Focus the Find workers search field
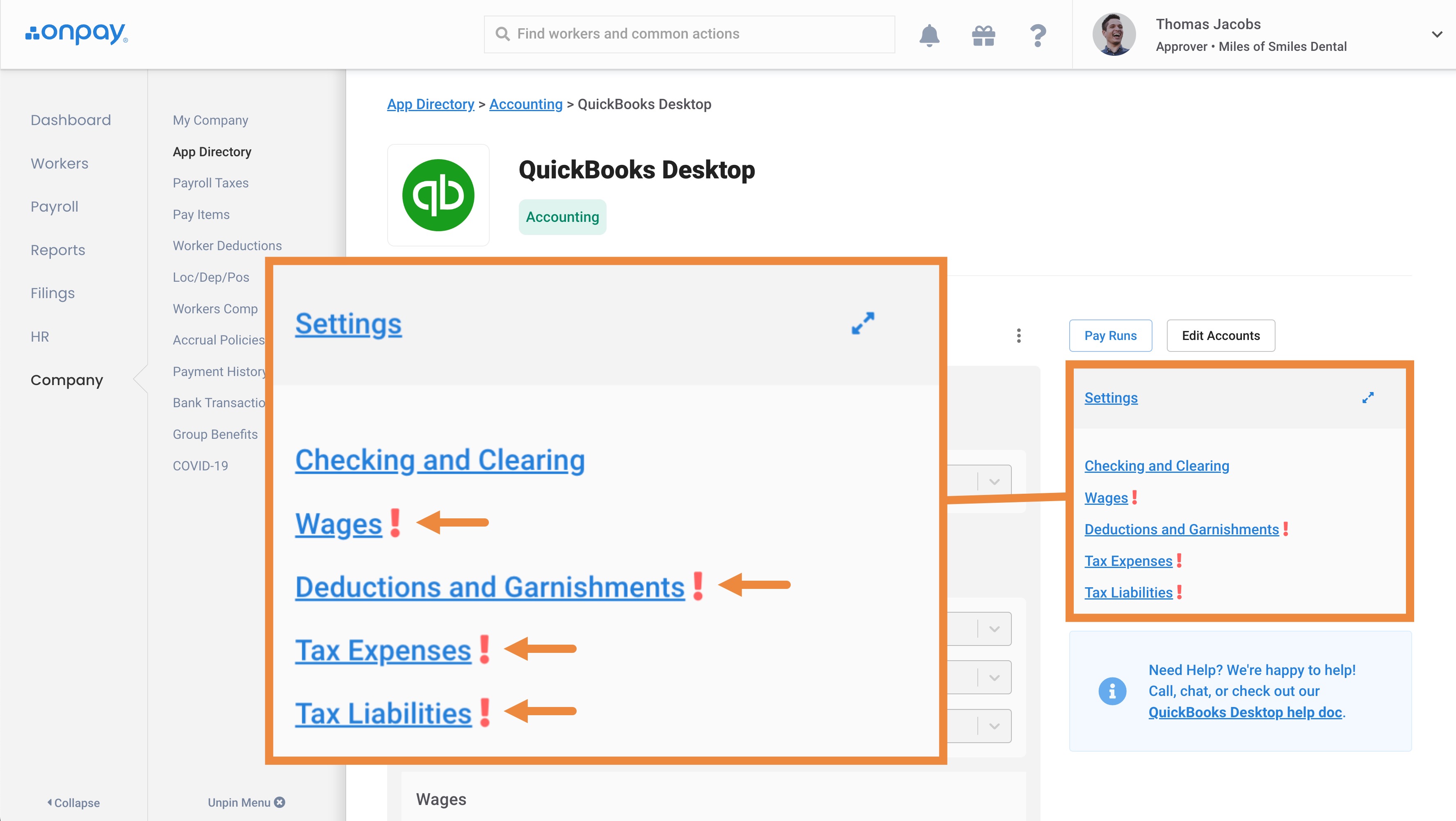 coord(689,34)
